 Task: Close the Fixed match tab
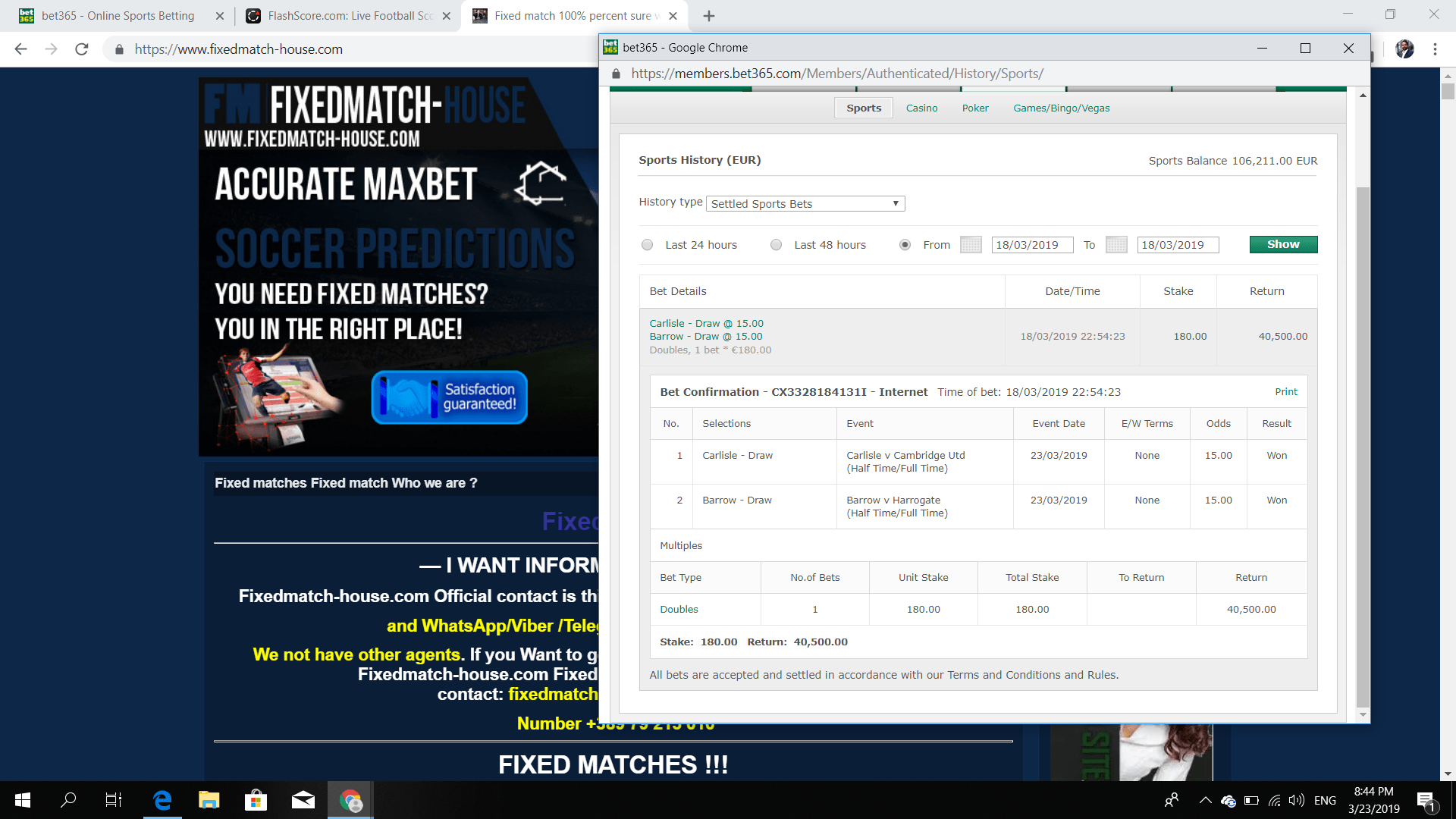[x=673, y=16]
